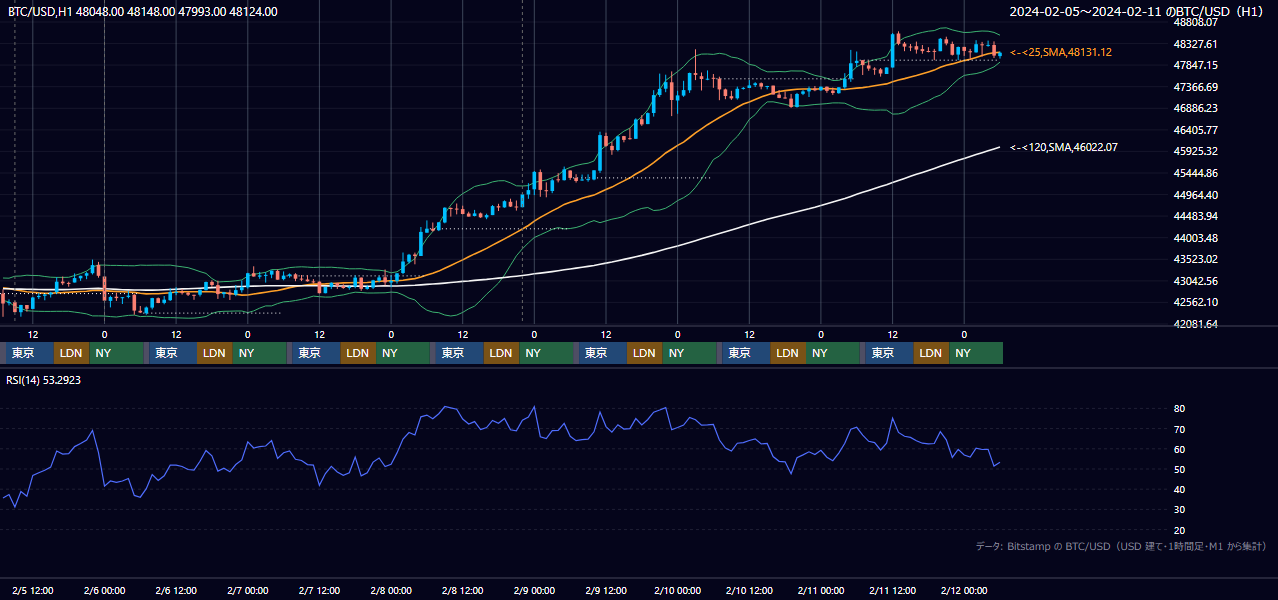The height and width of the screenshot is (600, 1278).
Task: Click price axis value 42081.64
Action: coord(1195,324)
